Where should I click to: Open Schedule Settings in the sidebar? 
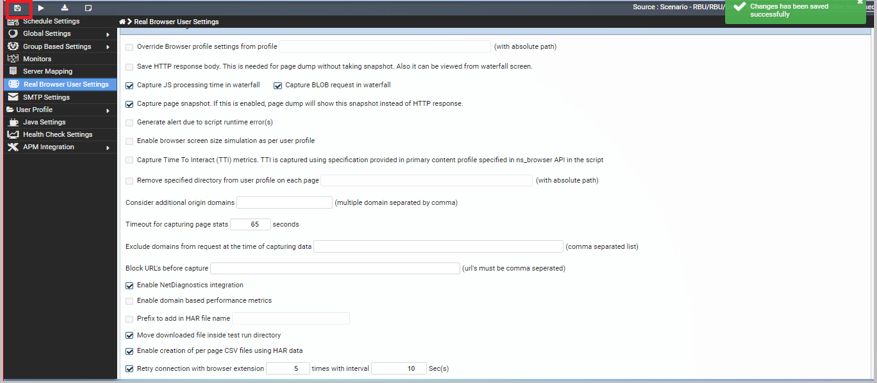pyautogui.click(x=51, y=21)
